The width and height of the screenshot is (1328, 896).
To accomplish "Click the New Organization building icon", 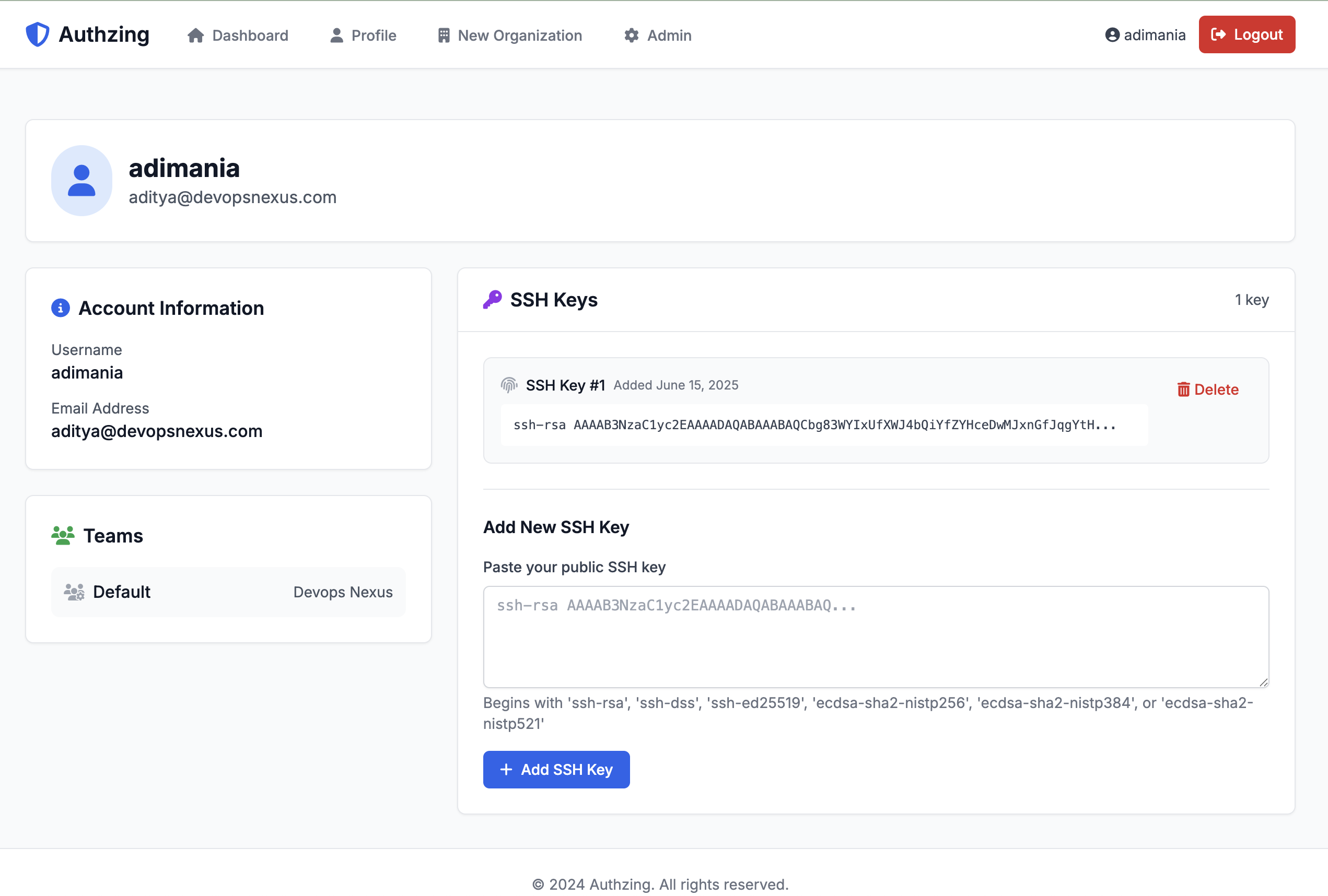I will click(444, 36).
